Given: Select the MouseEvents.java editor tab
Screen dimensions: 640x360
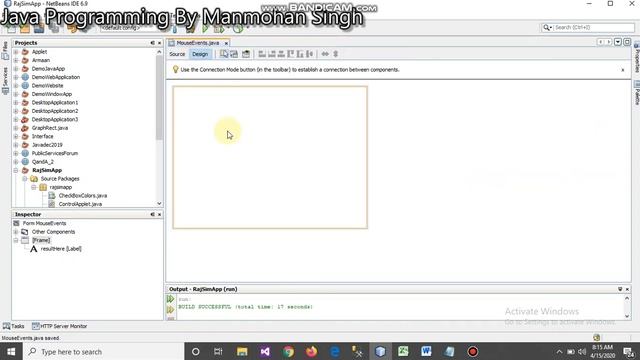Looking at the screenshot, I should (198, 43).
